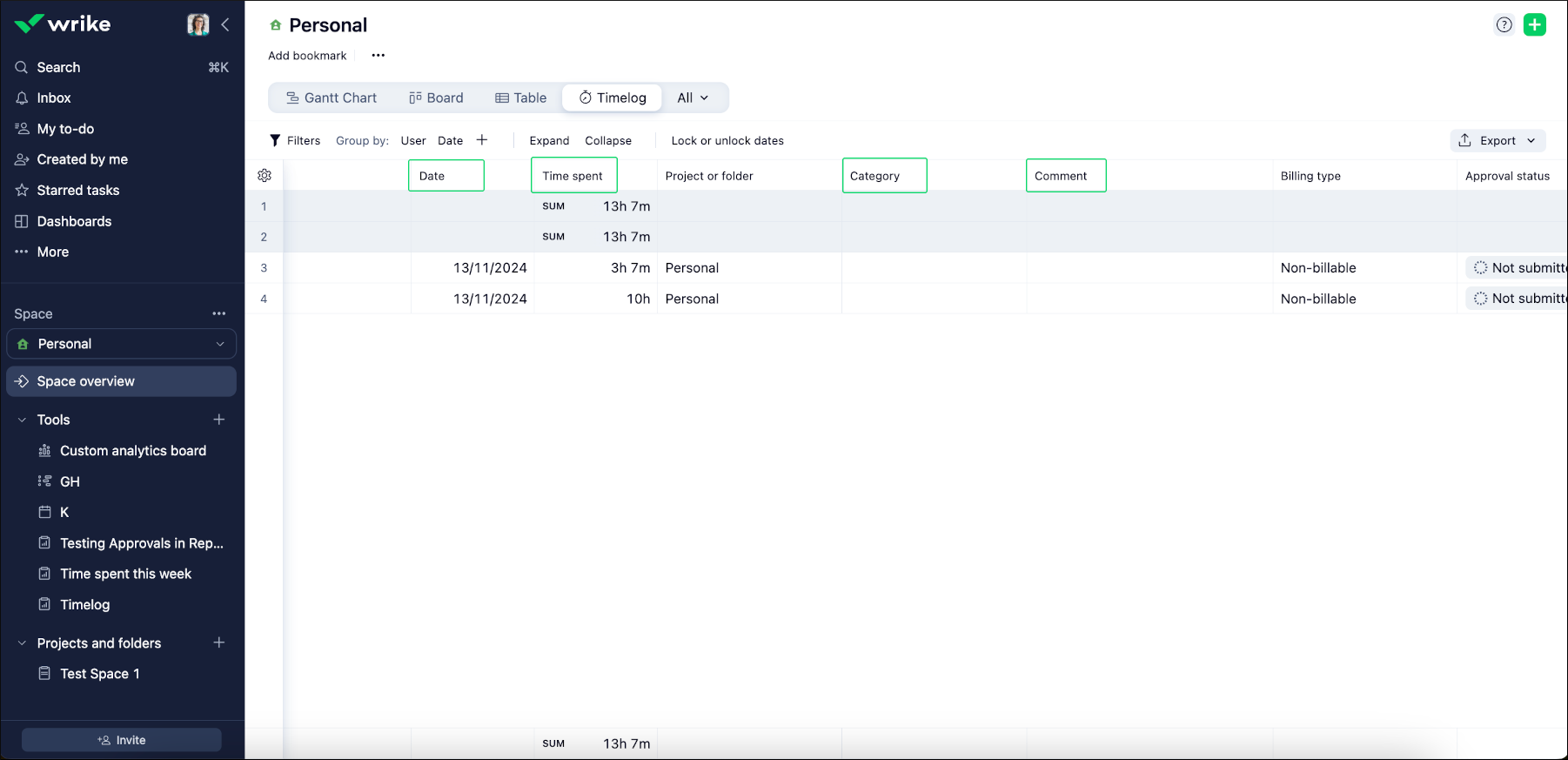This screenshot has width=1568, height=760.
Task: Click the Invite button
Action: click(122, 740)
